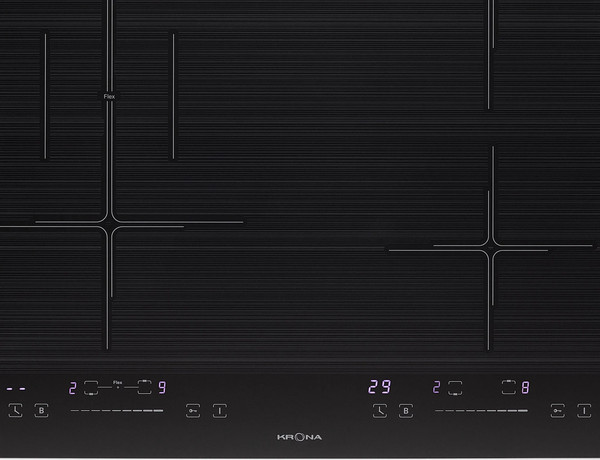Viewport: 600px width, 460px height.
Task: Tap the left power level digit 9
Action: [162, 387]
